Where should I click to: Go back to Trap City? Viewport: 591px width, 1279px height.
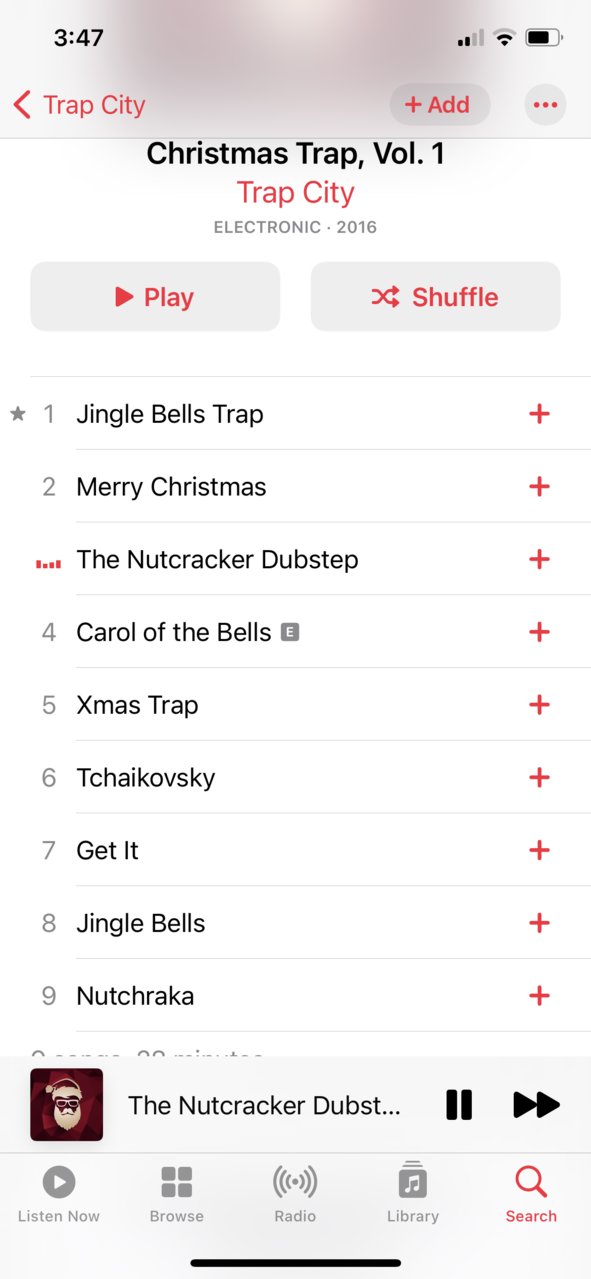[80, 105]
